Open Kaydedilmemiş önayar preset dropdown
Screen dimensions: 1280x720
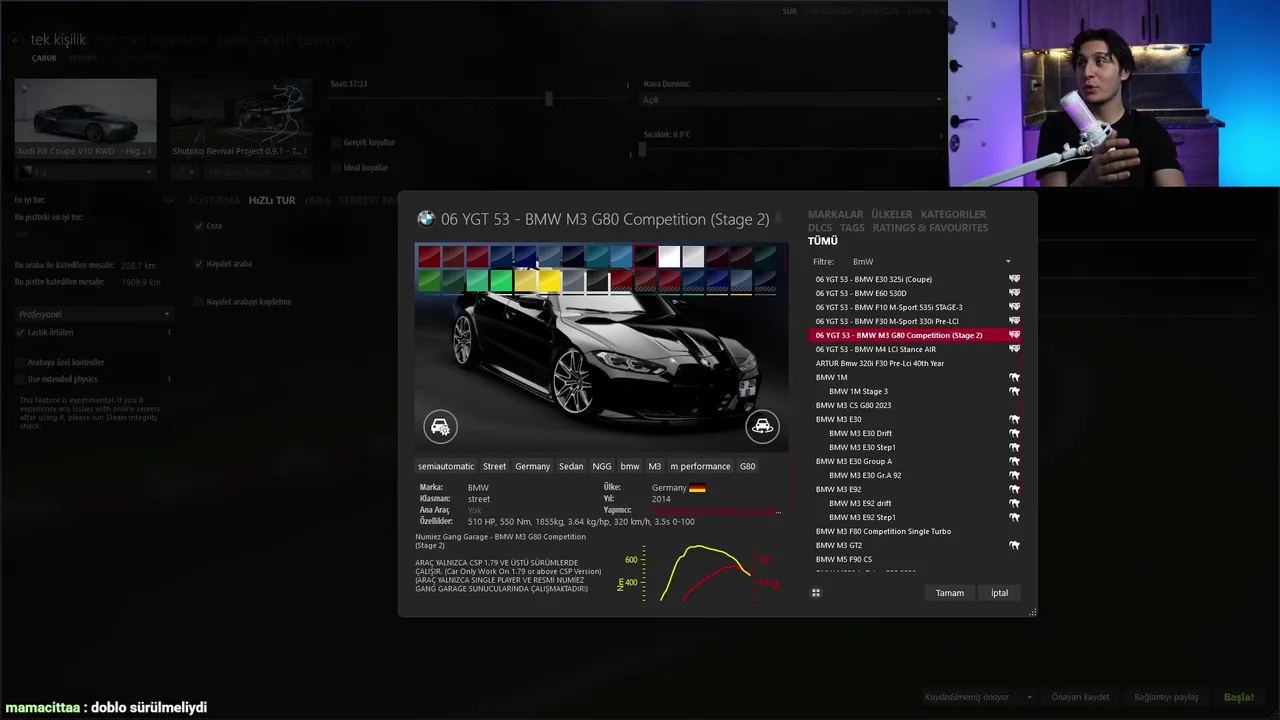[979, 697]
